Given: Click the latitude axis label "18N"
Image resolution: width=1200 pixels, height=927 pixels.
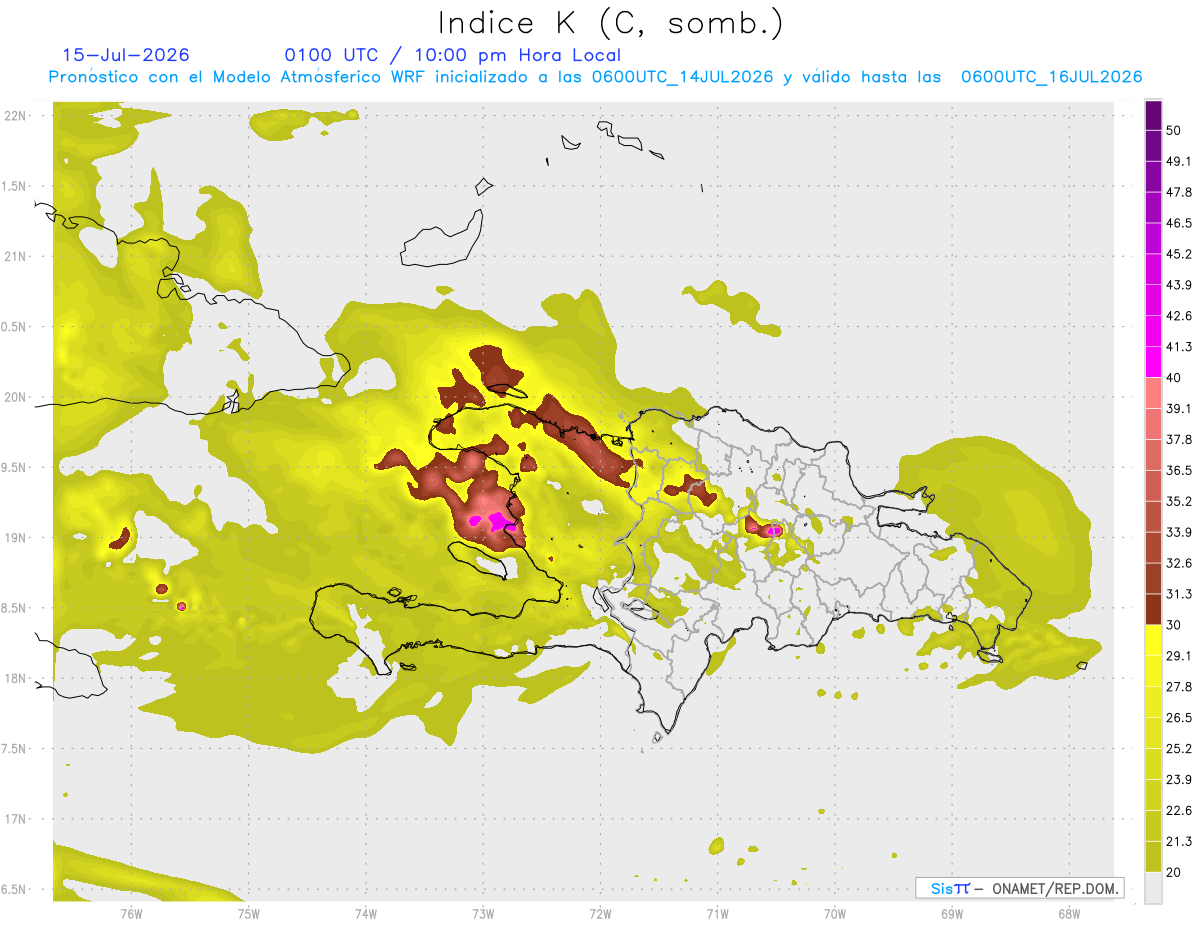Looking at the screenshot, I should coord(15,679).
